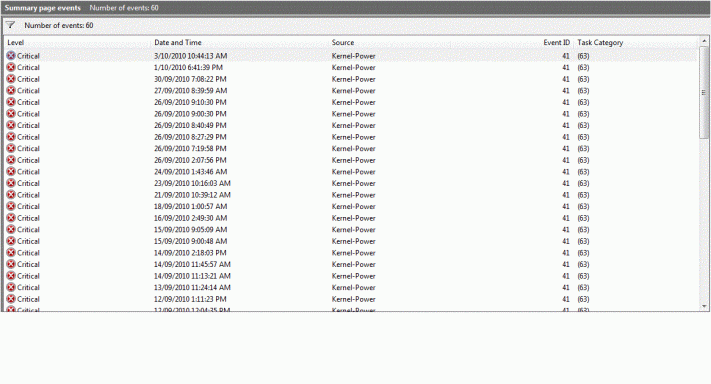Select date cell 14/09/2010 11:13:21 AM
The height and width of the screenshot is (384, 711).
tap(192, 276)
